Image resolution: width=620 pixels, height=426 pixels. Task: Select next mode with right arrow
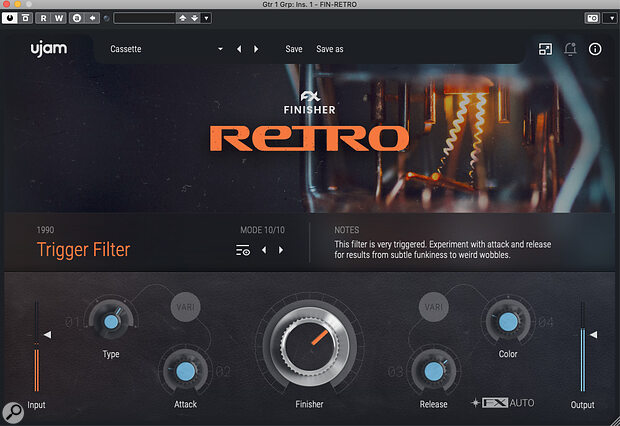tap(281, 250)
